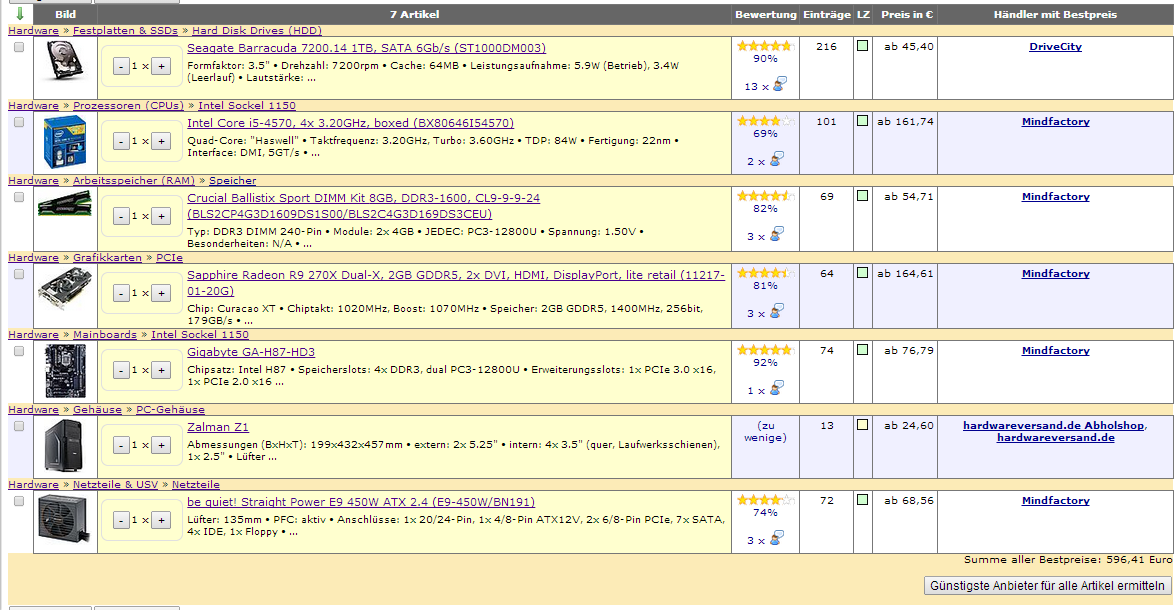Screen dimensions: 1175x610
Task: Click star rating of Crucial Ballistix kit
Action: click(765, 196)
